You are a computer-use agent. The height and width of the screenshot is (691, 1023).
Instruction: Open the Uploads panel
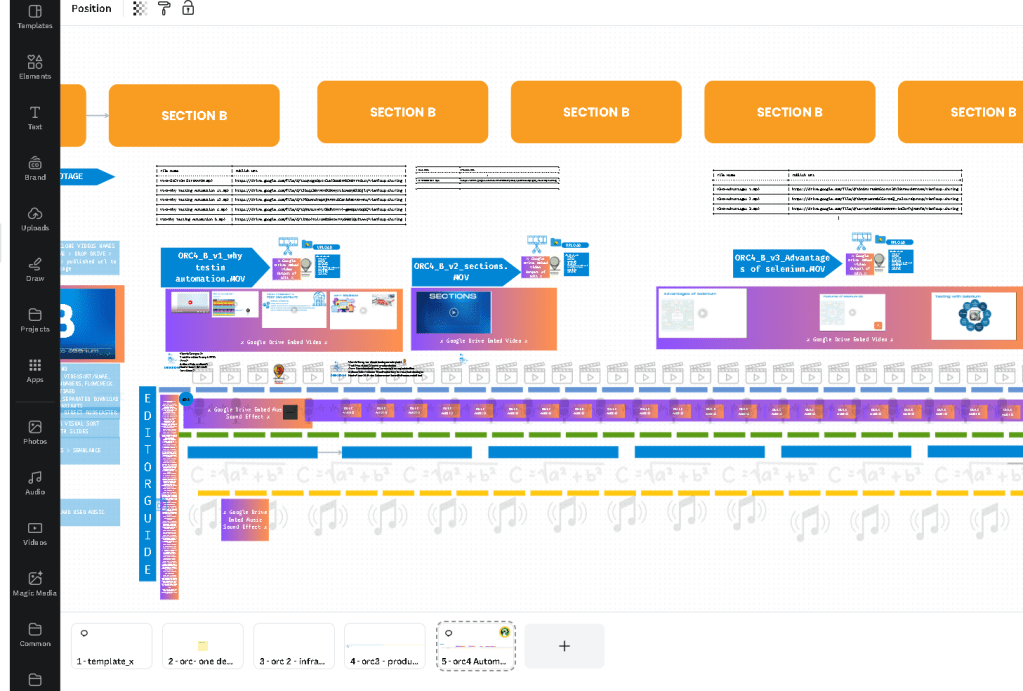(x=35, y=219)
